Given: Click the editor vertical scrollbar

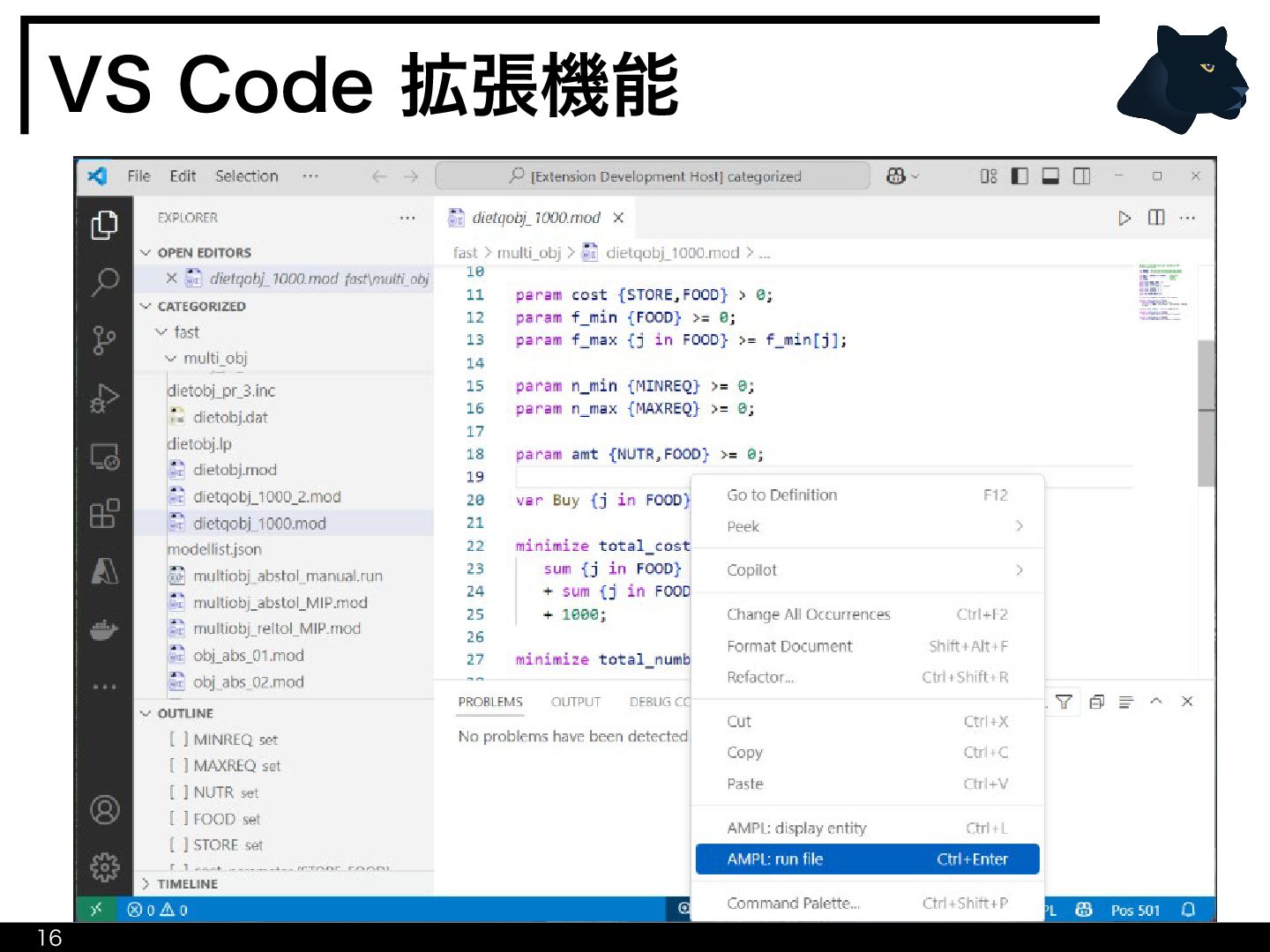Looking at the screenshot, I should [1206, 413].
